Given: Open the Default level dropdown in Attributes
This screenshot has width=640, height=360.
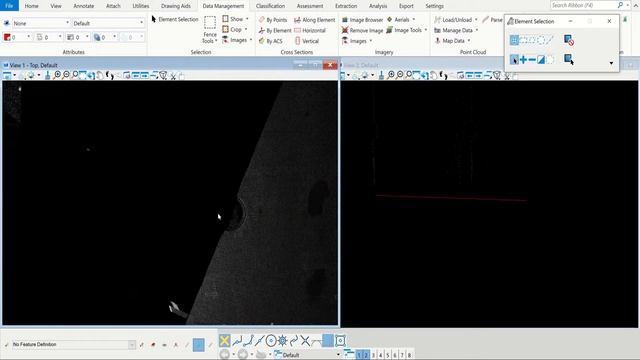Looking at the screenshot, I should (x=108, y=23).
